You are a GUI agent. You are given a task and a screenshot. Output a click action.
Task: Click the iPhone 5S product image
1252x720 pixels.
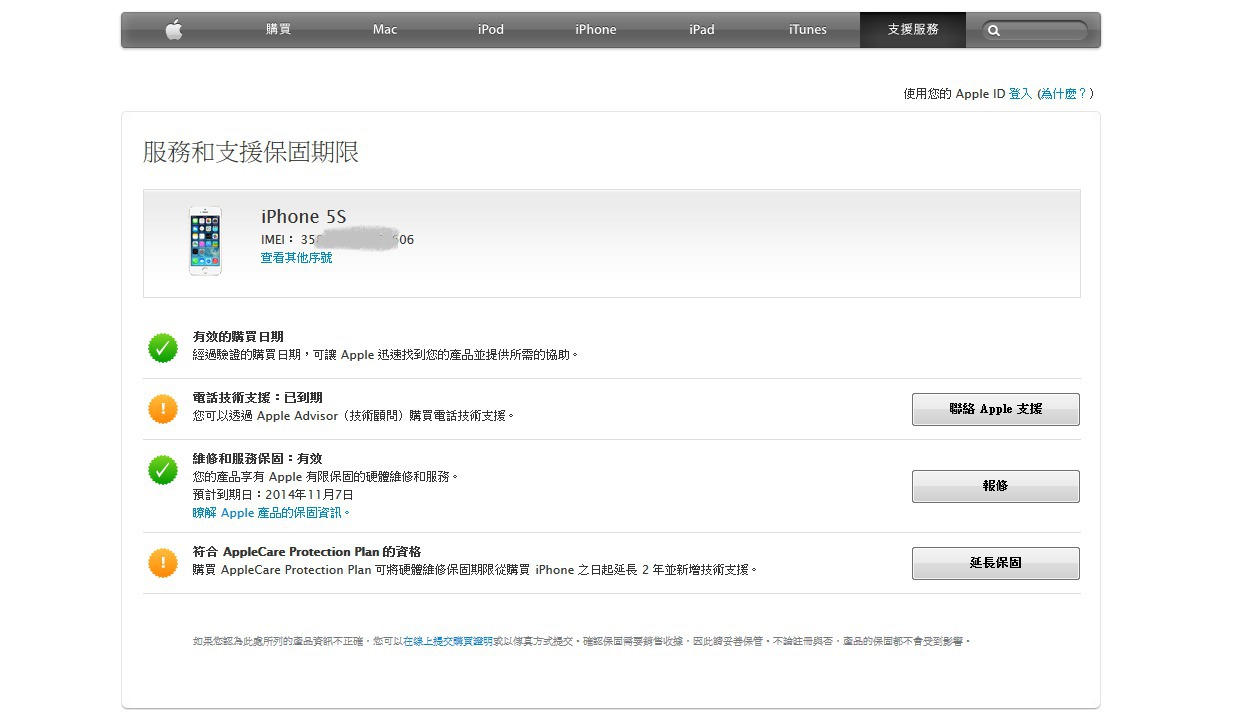pos(205,241)
